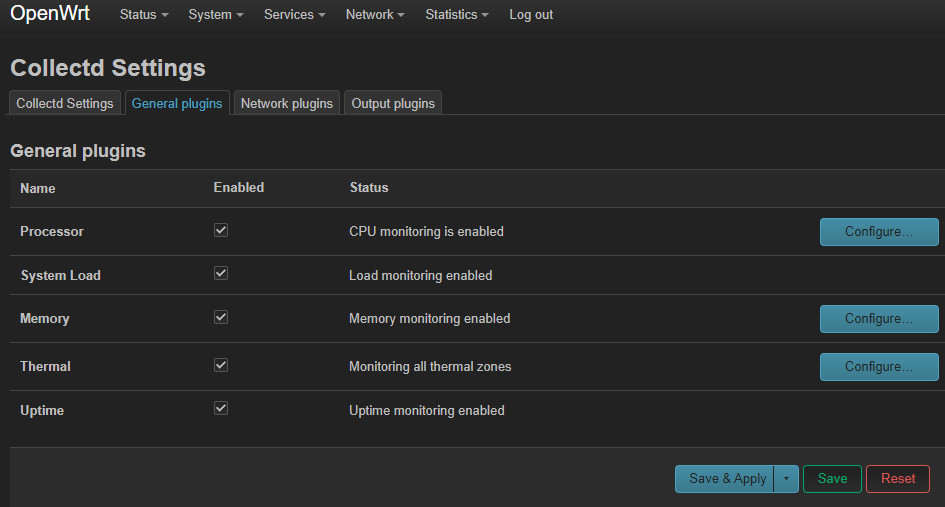945x507 pixels.
Task: Select the General plugins tab
Action: (177, 103)
